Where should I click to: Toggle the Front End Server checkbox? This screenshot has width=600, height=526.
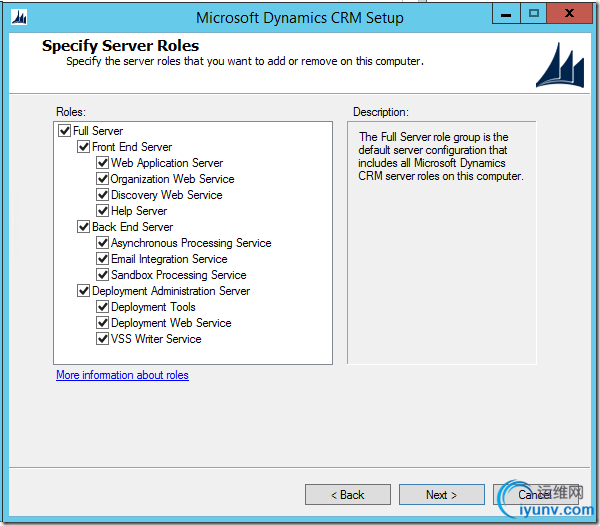[x=83, y=147]
